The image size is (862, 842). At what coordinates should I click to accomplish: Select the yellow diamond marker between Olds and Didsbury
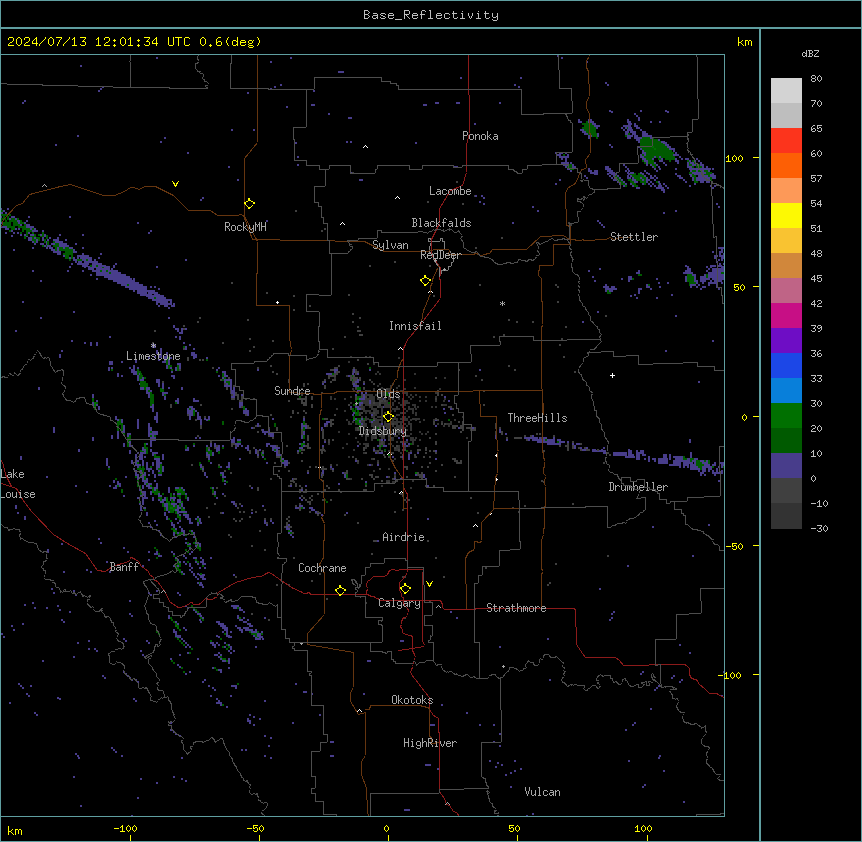pos(388,417)
